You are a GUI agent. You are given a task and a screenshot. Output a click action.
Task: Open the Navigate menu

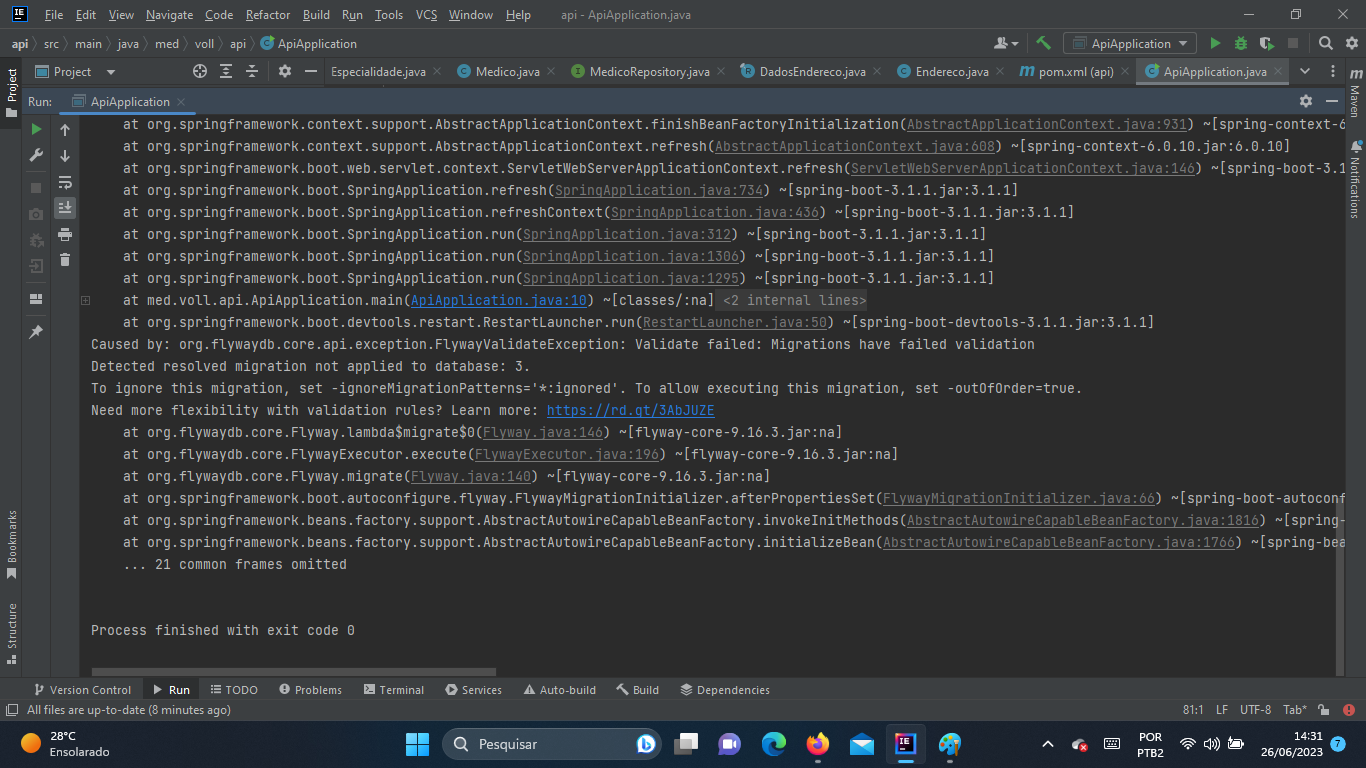[169, 15]
